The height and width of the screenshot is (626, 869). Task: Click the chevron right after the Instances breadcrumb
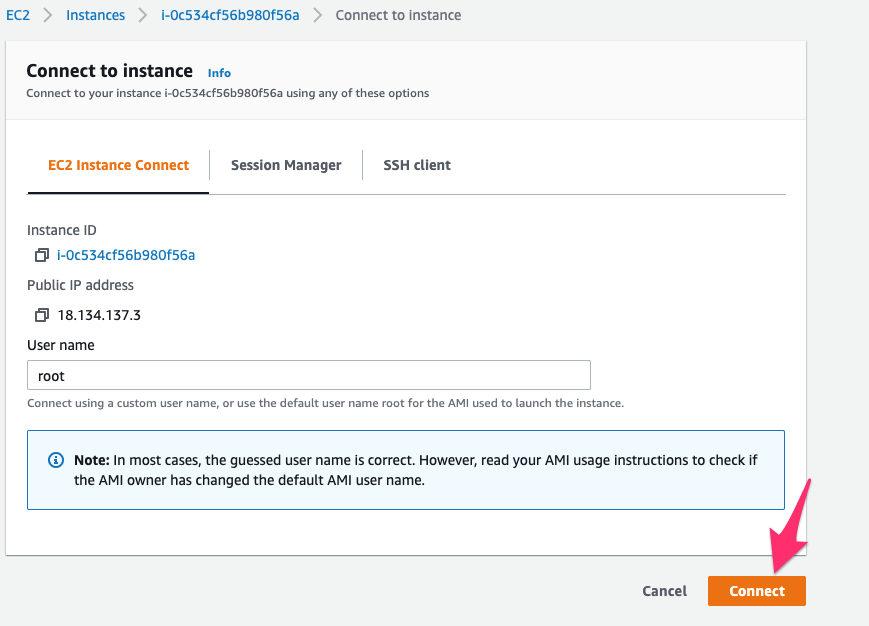point(142,16)
